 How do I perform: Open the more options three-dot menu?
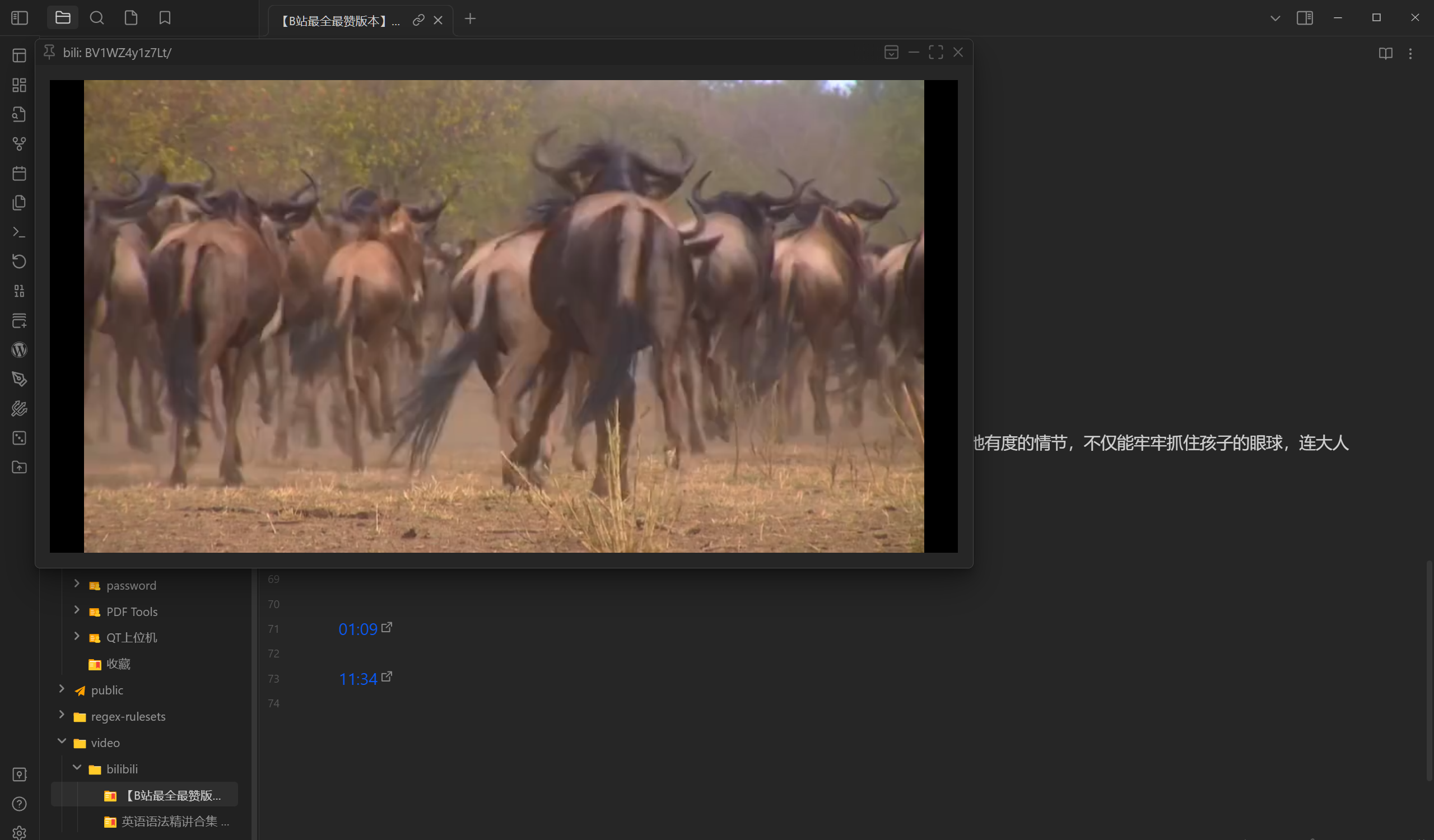point(1410,54)
